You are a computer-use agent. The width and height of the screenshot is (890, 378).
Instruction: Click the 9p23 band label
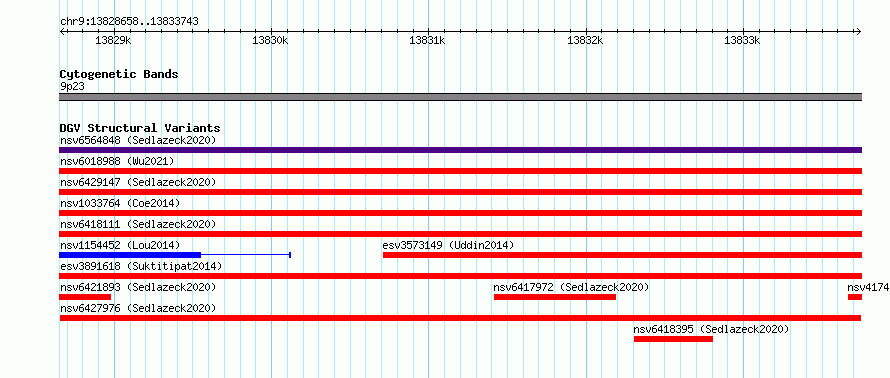[72, 87]
